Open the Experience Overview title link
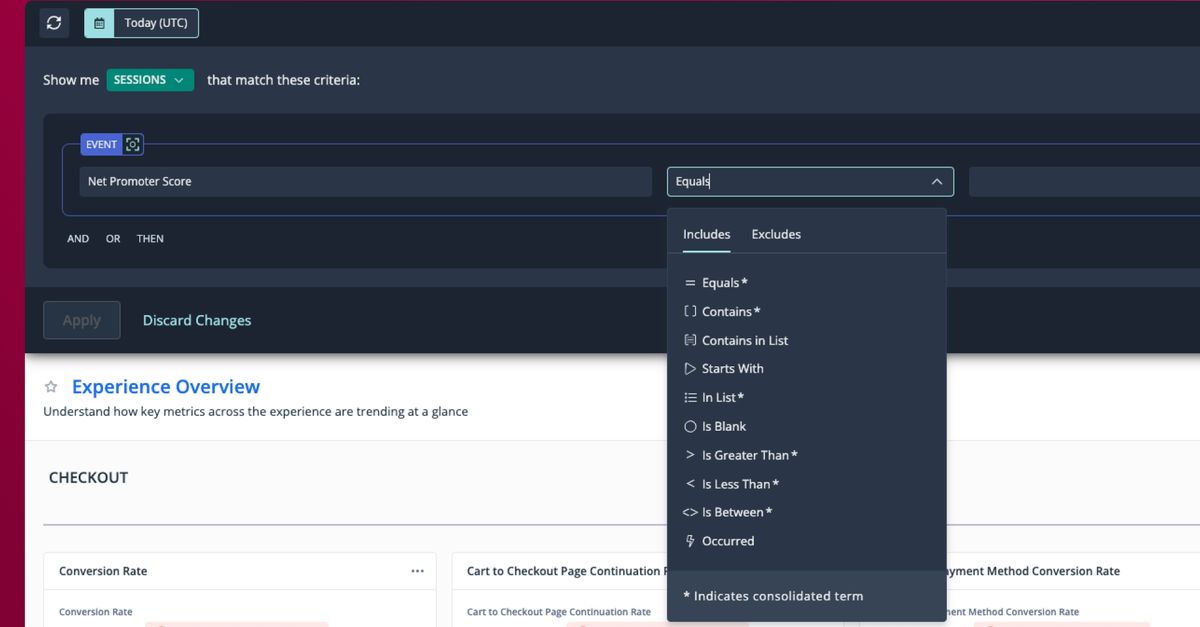 (x=166, y=387)
